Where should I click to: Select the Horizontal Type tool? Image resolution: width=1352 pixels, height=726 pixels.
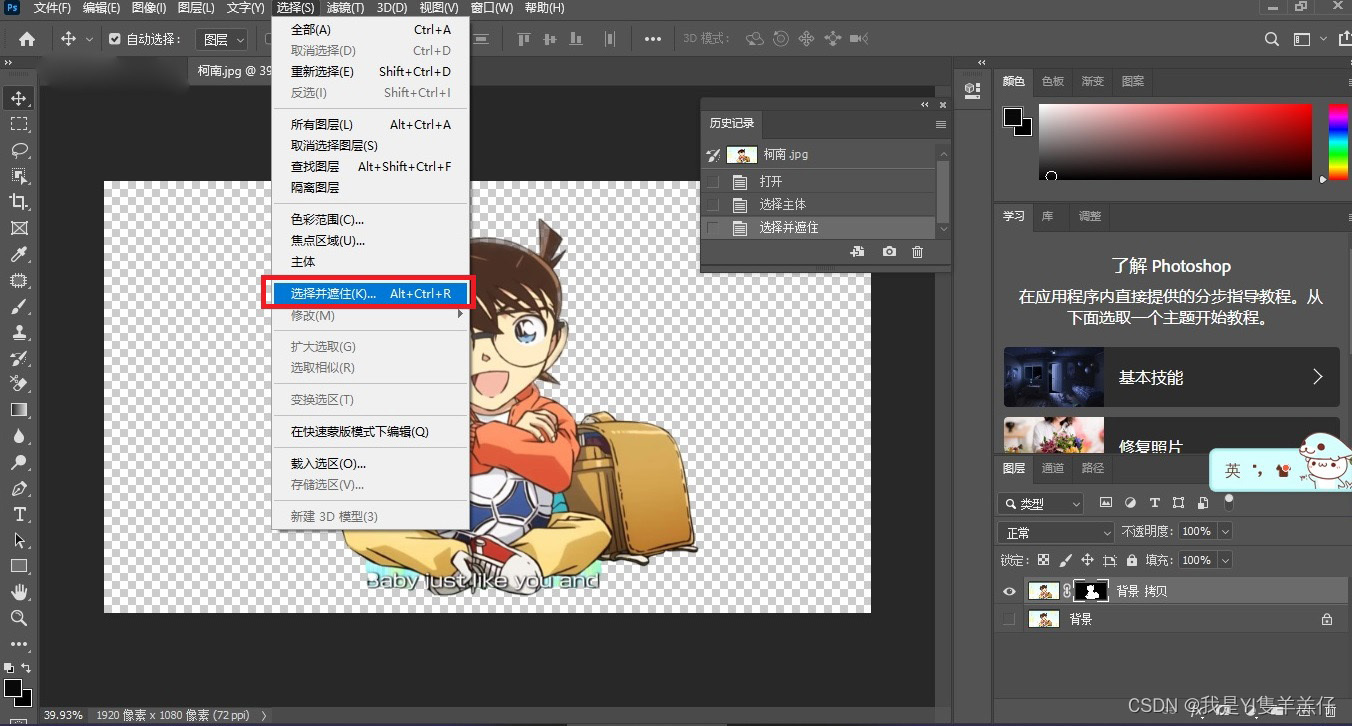19,514
